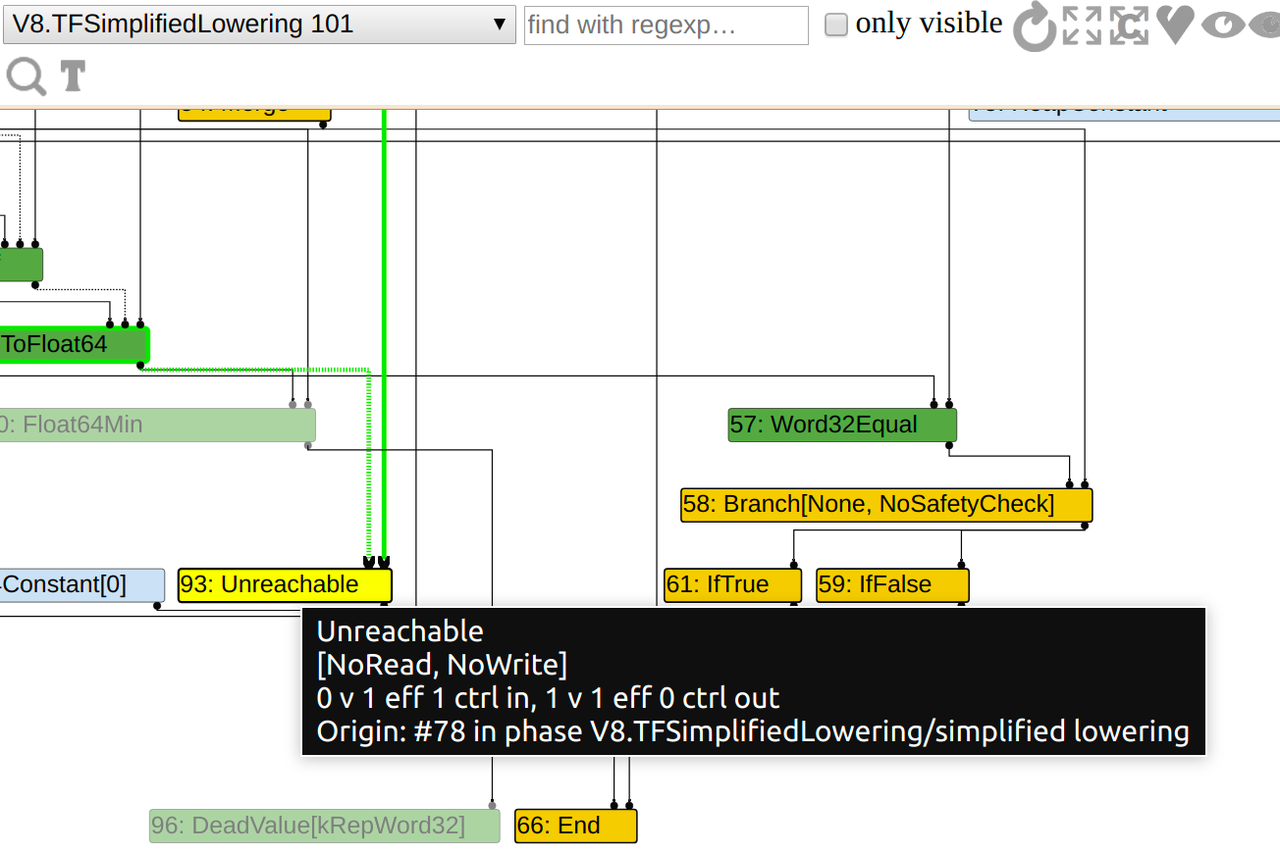Select the 57: Word32Equal node

pos(842,425)
